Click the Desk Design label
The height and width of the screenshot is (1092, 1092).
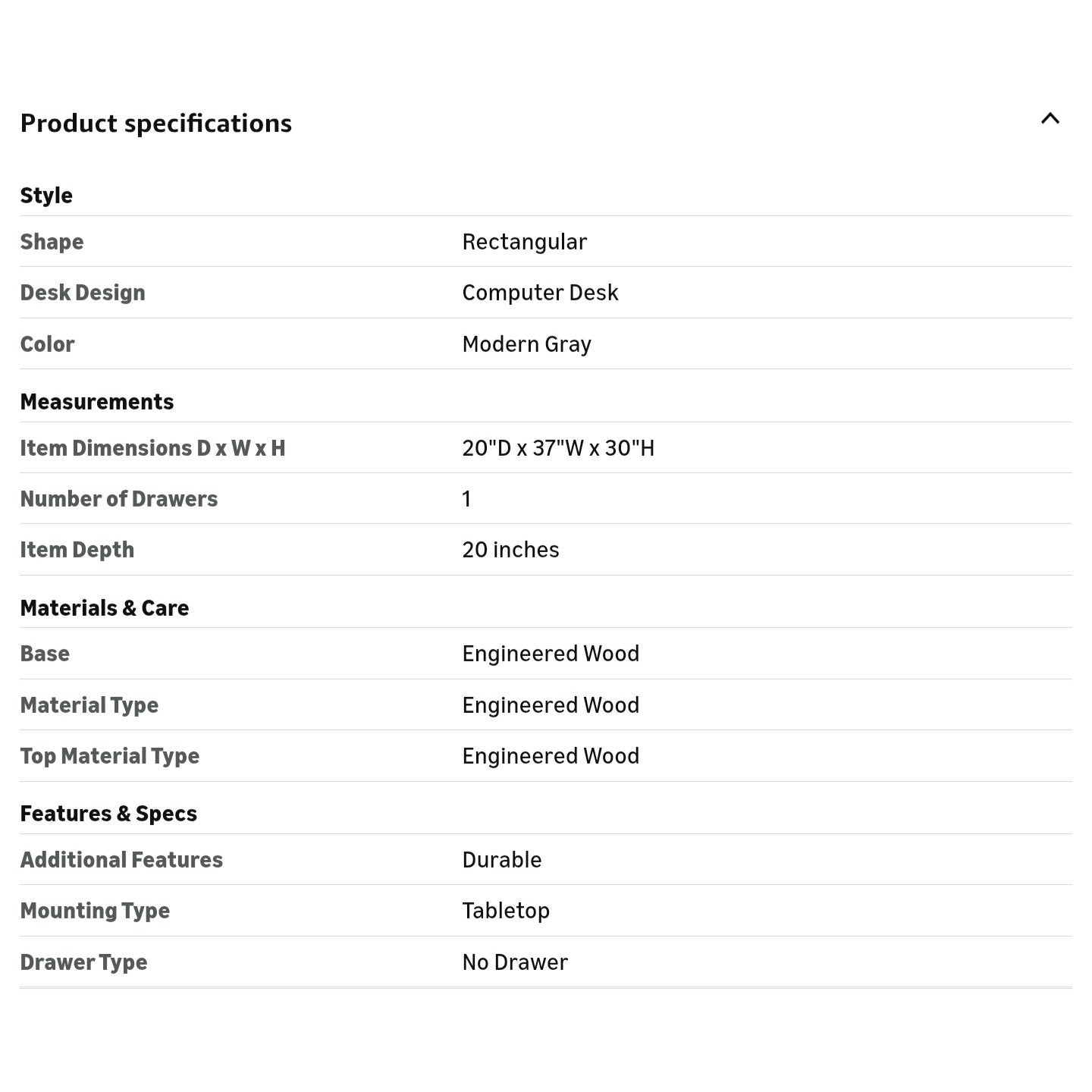click(x=83, y=293)
